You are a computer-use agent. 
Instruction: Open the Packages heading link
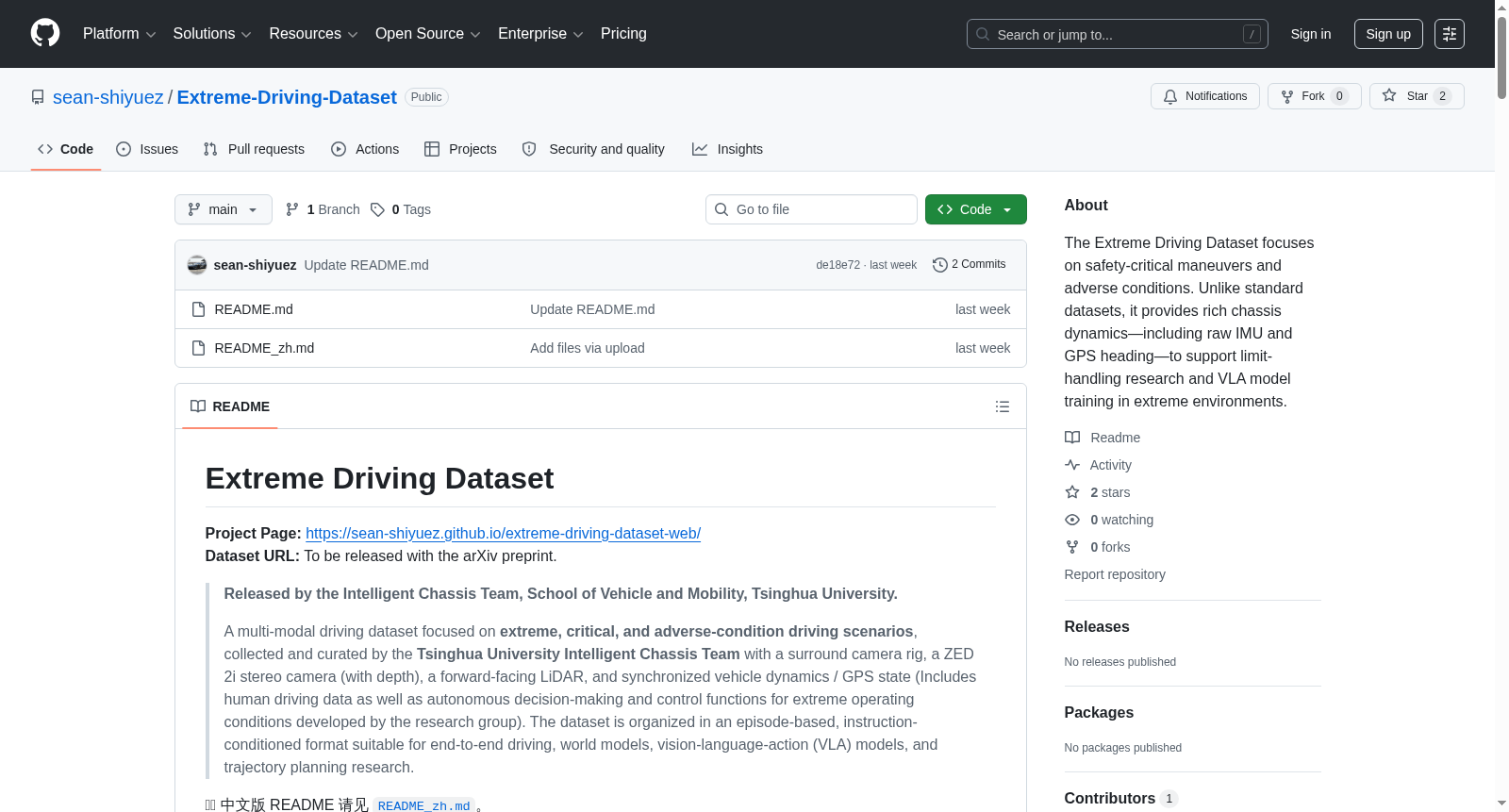(x=1099, y=712)
